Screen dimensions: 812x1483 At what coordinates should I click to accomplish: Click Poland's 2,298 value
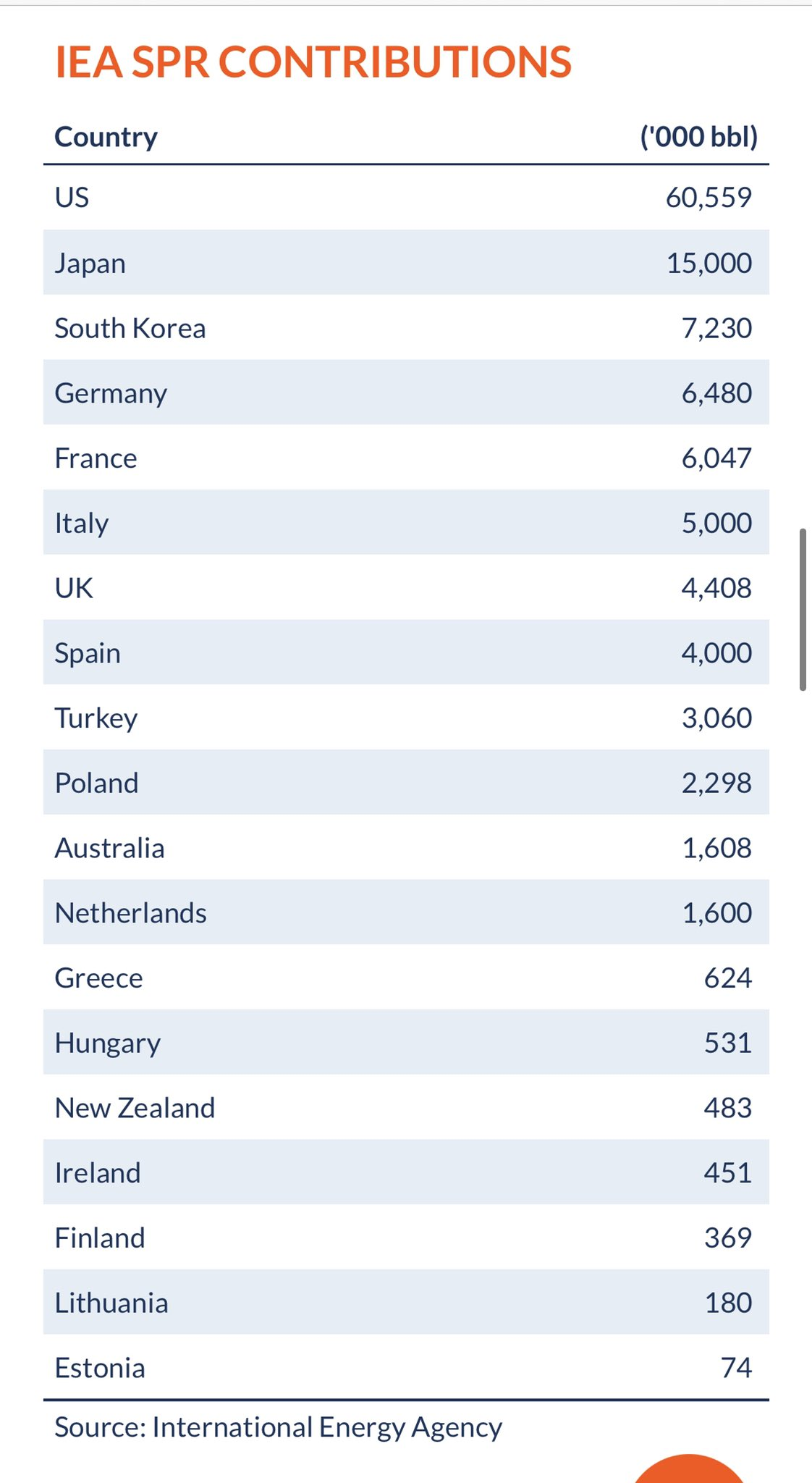pos(716,783)
